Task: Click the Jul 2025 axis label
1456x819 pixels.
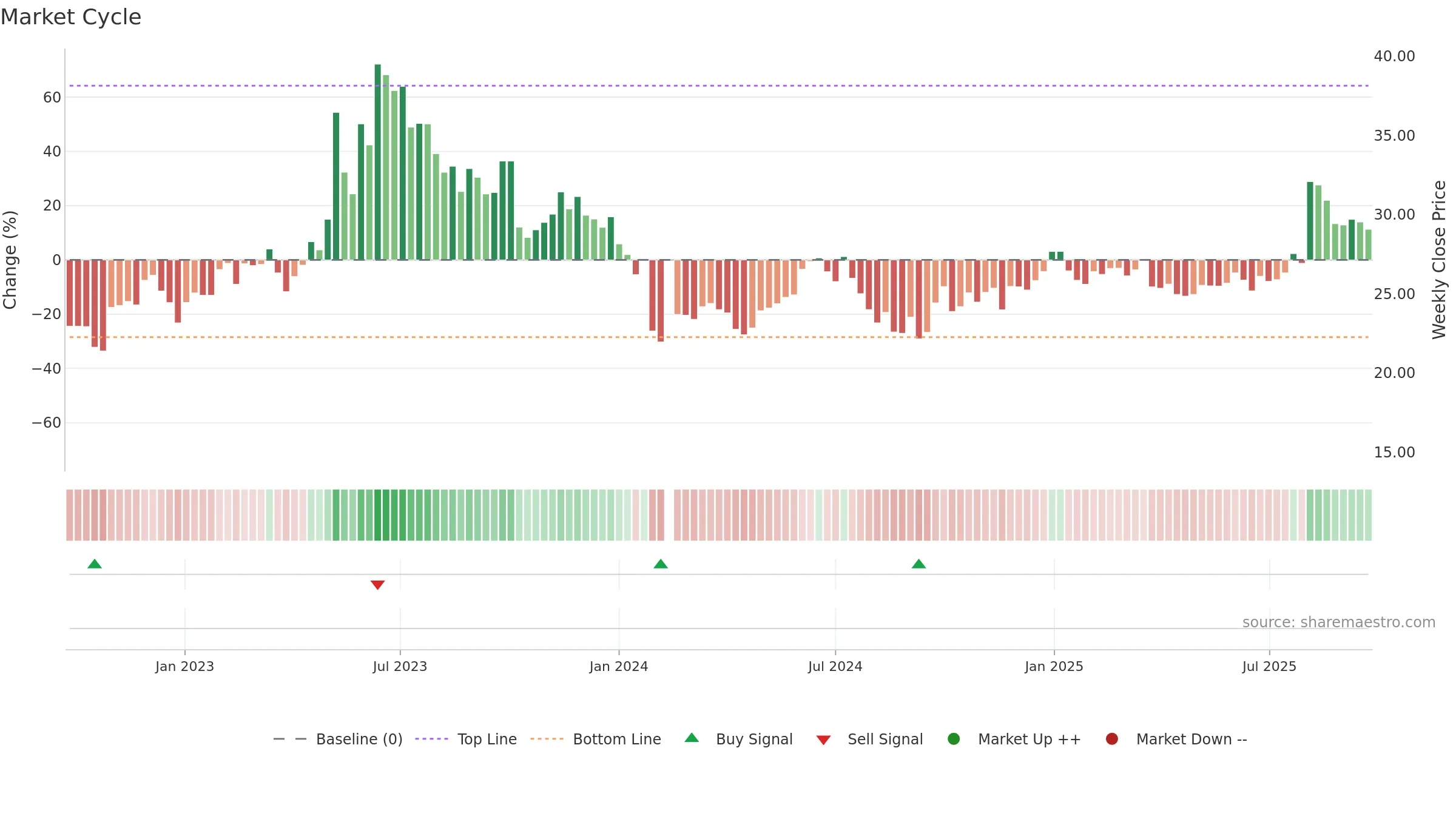Action: pos(1269,666)
